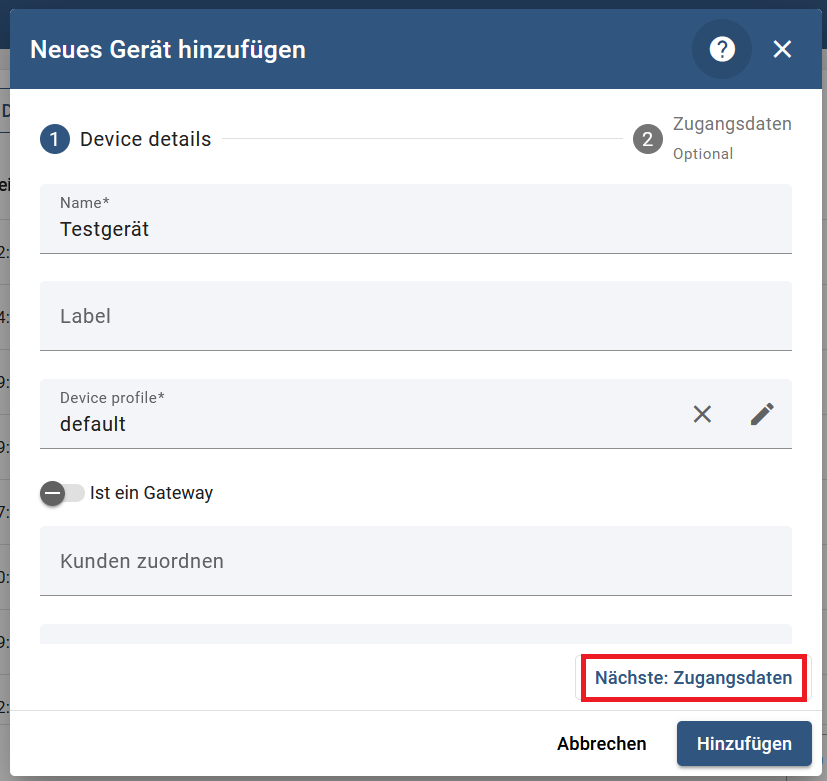Image resolution: width=827 pixels, height=781 pixels.
Task: Select the Device details step label
Action: pos(145,139)
